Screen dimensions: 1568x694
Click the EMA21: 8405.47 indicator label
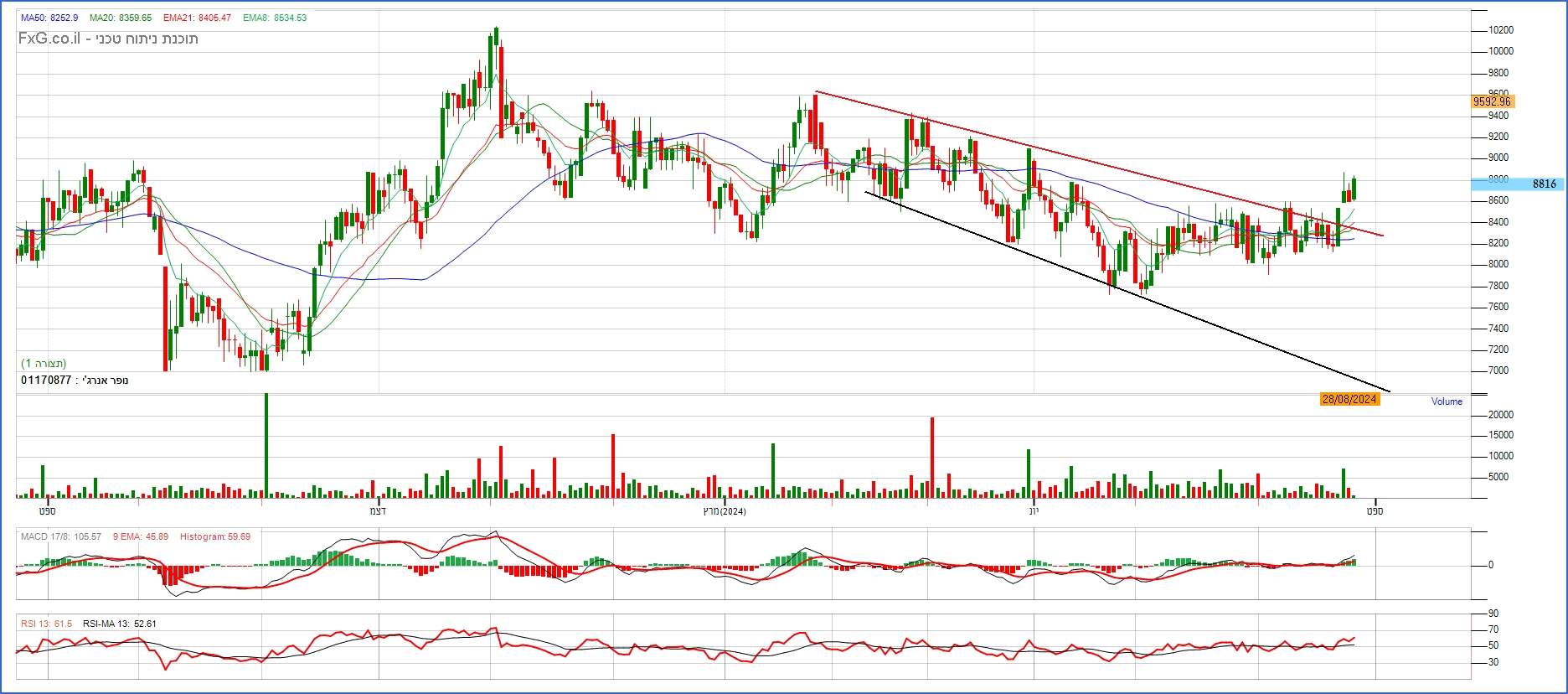click(197, 18)
